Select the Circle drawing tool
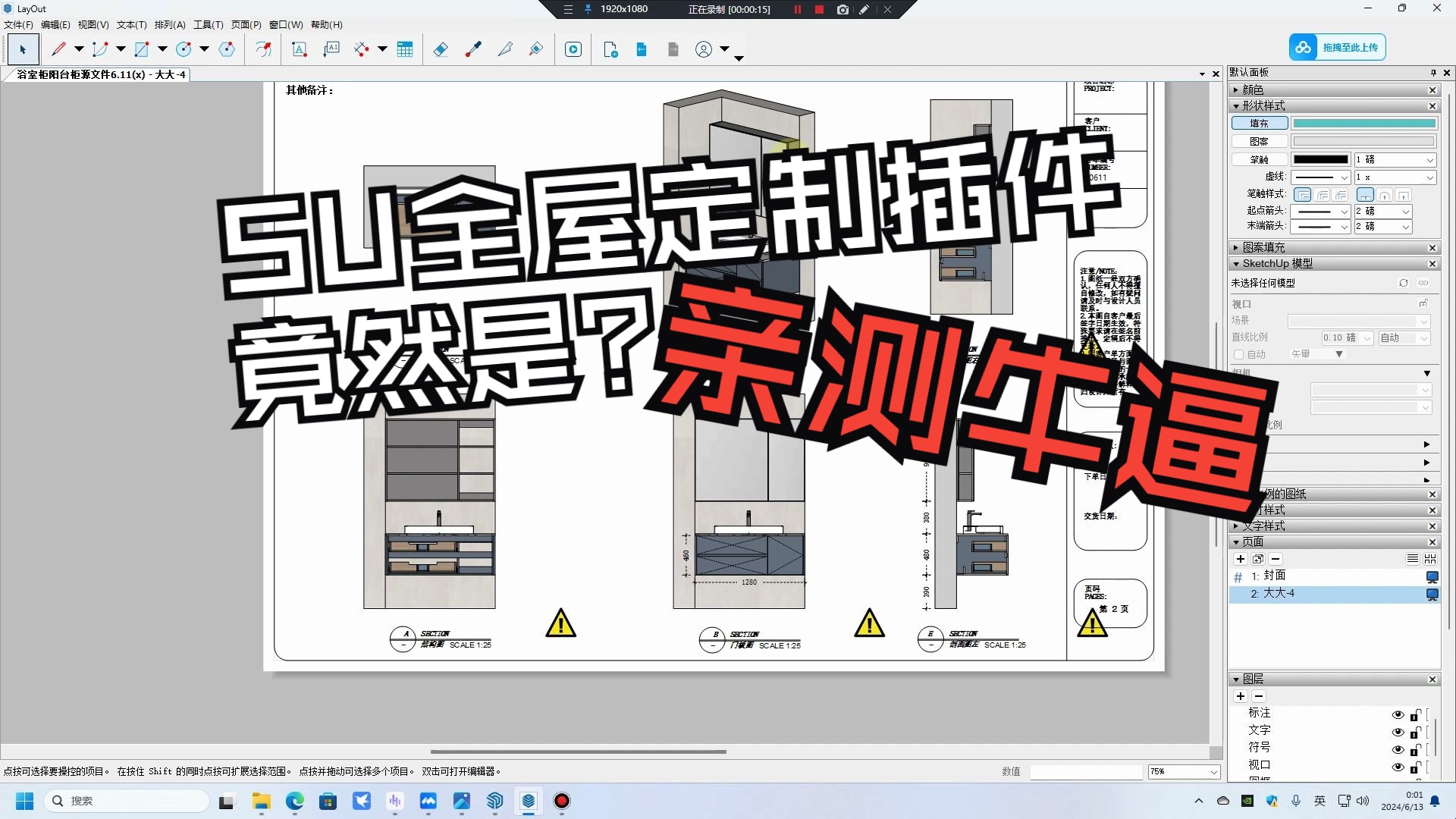 click(x=184, y=49)
